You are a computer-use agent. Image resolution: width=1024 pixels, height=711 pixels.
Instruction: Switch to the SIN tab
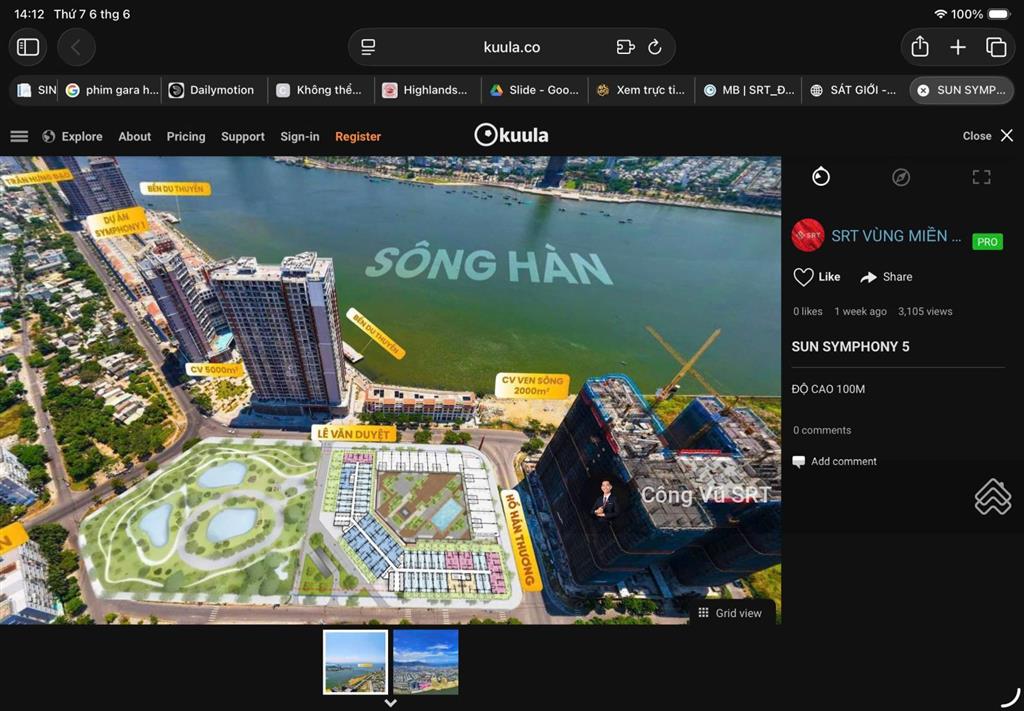[35, 90]
